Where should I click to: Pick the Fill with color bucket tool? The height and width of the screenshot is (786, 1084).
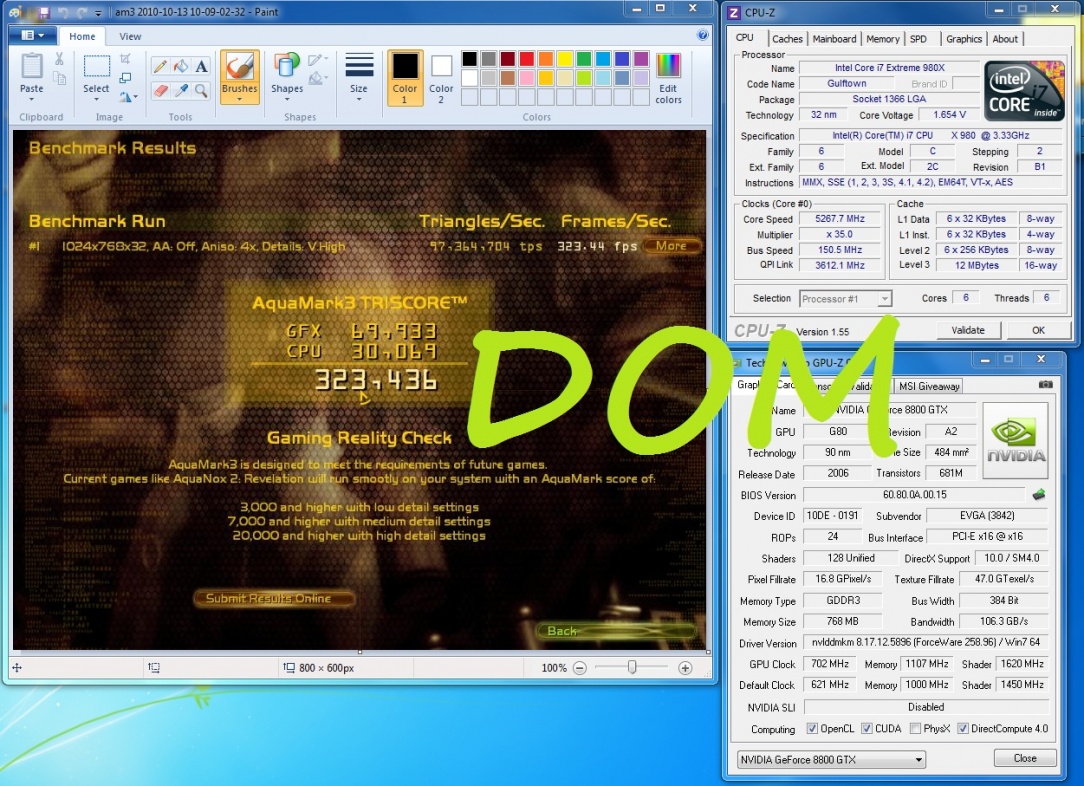(x=181, y=67)
